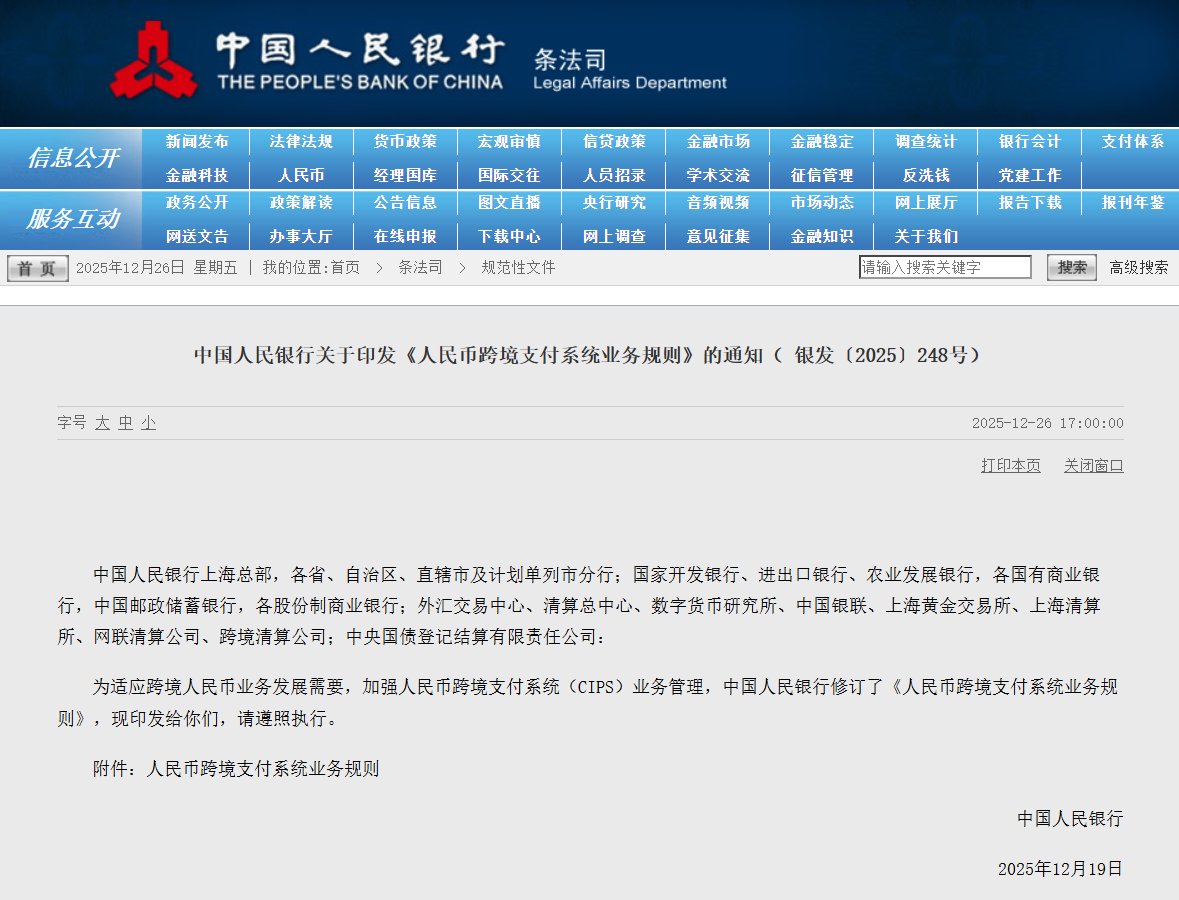Open the 报告下载 menu item
1179x900 pixels.
(1029, 203)
